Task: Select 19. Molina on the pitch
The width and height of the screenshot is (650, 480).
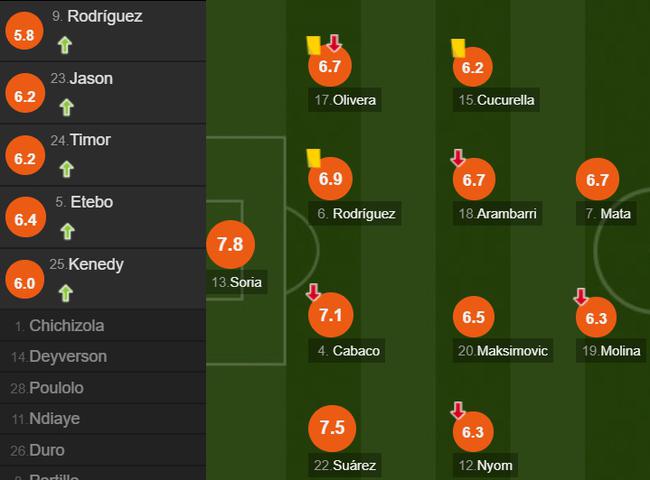Action: [611, 351]
